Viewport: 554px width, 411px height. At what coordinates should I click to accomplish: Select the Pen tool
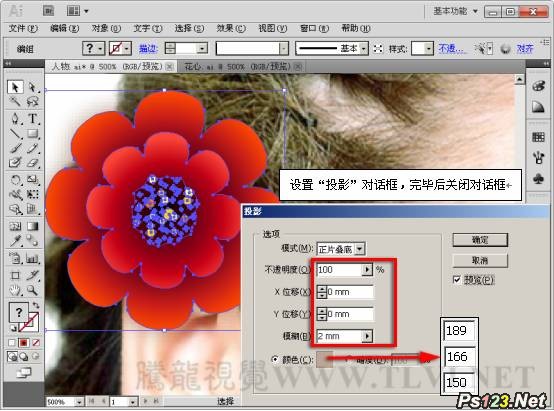15,118
